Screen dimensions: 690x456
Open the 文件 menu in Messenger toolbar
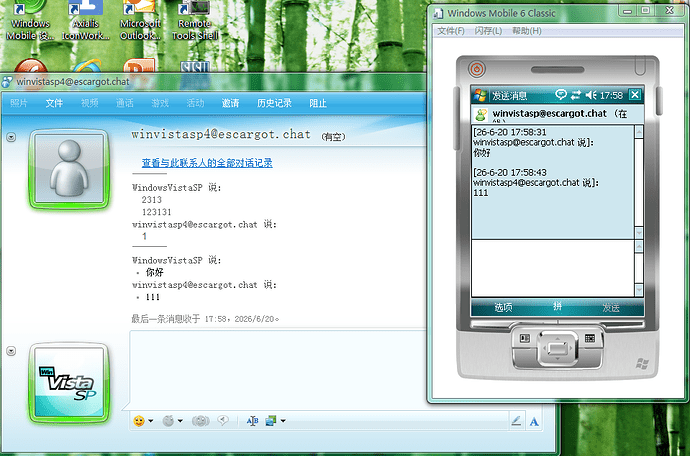coord(54,103)
